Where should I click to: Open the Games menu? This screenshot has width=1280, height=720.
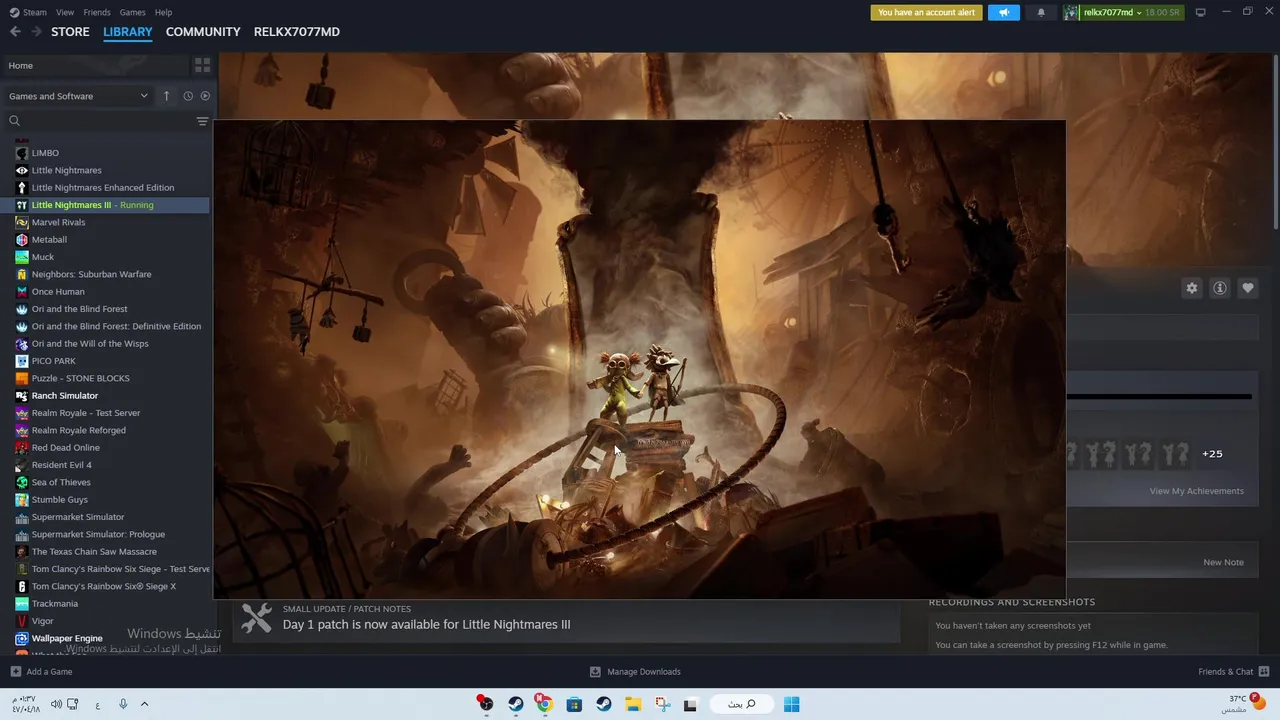coord(132,12)
